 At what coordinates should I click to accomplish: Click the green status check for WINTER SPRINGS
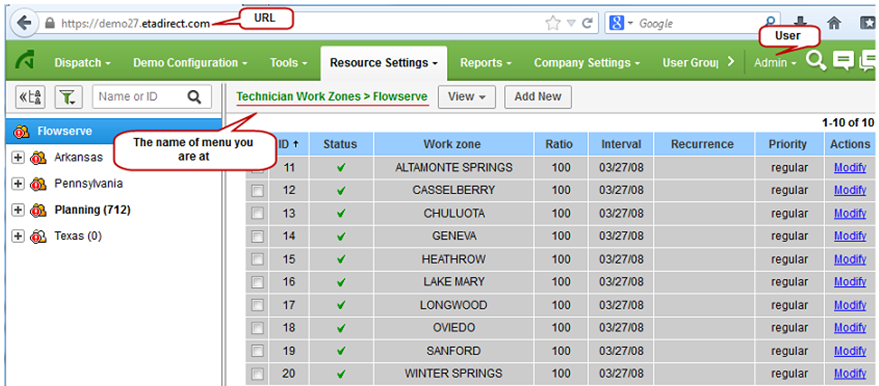341,374
